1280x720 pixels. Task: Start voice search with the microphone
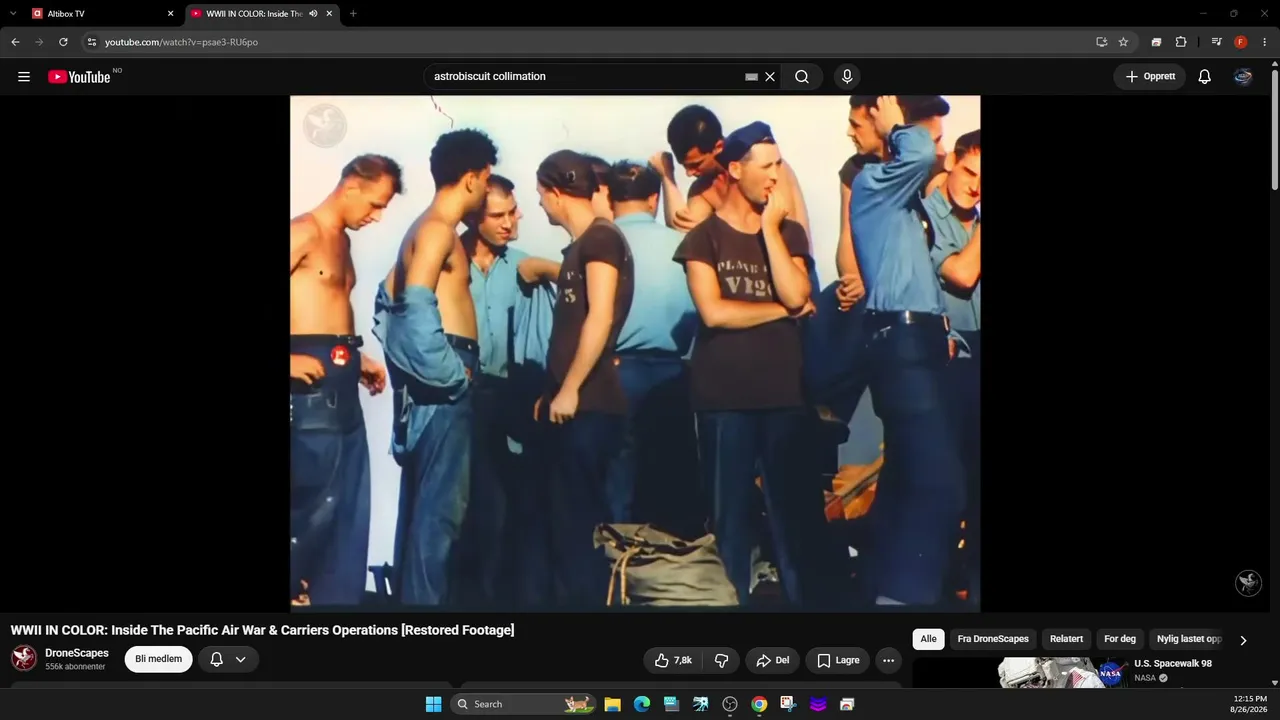(847, 77)
